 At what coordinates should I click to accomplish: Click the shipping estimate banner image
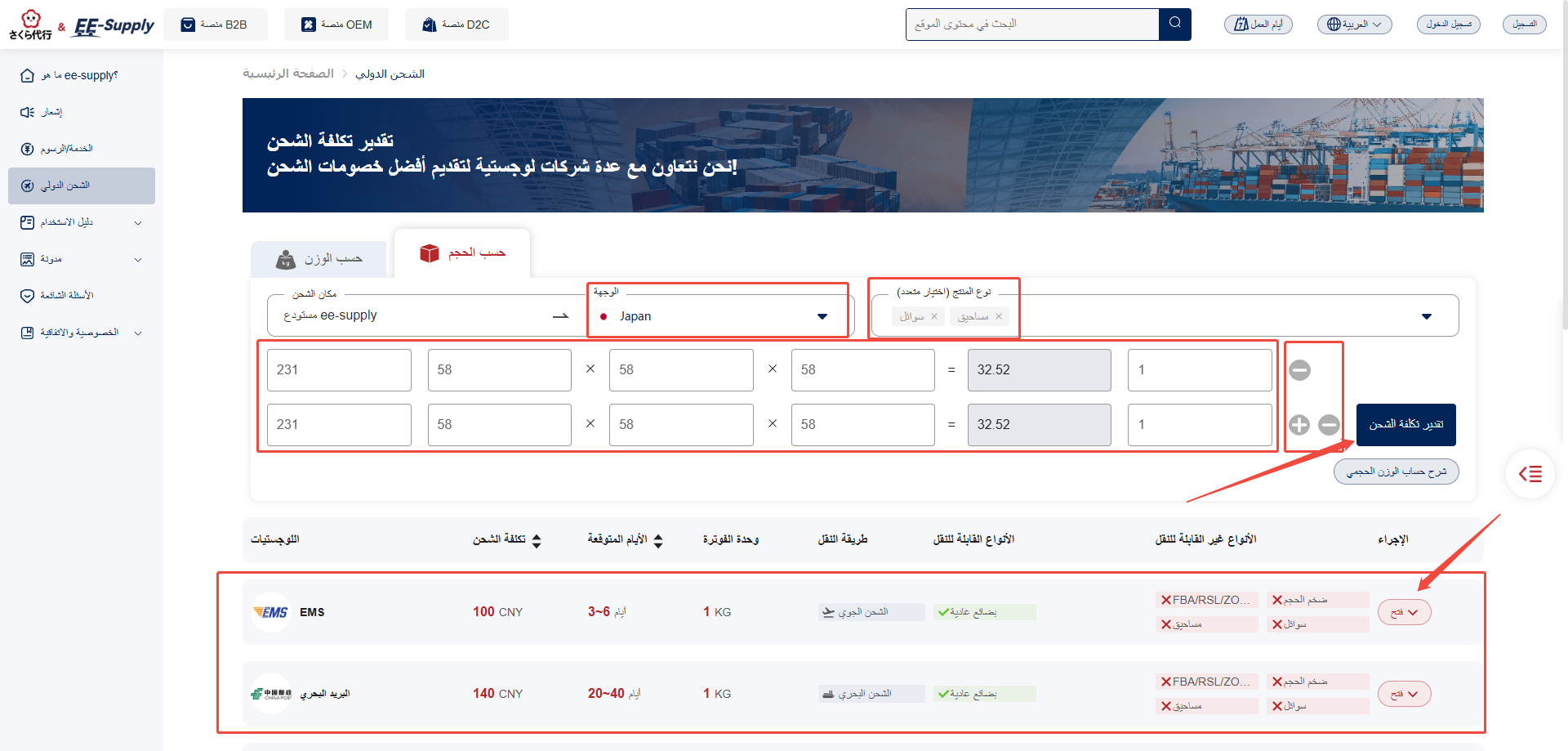[863, 155]
